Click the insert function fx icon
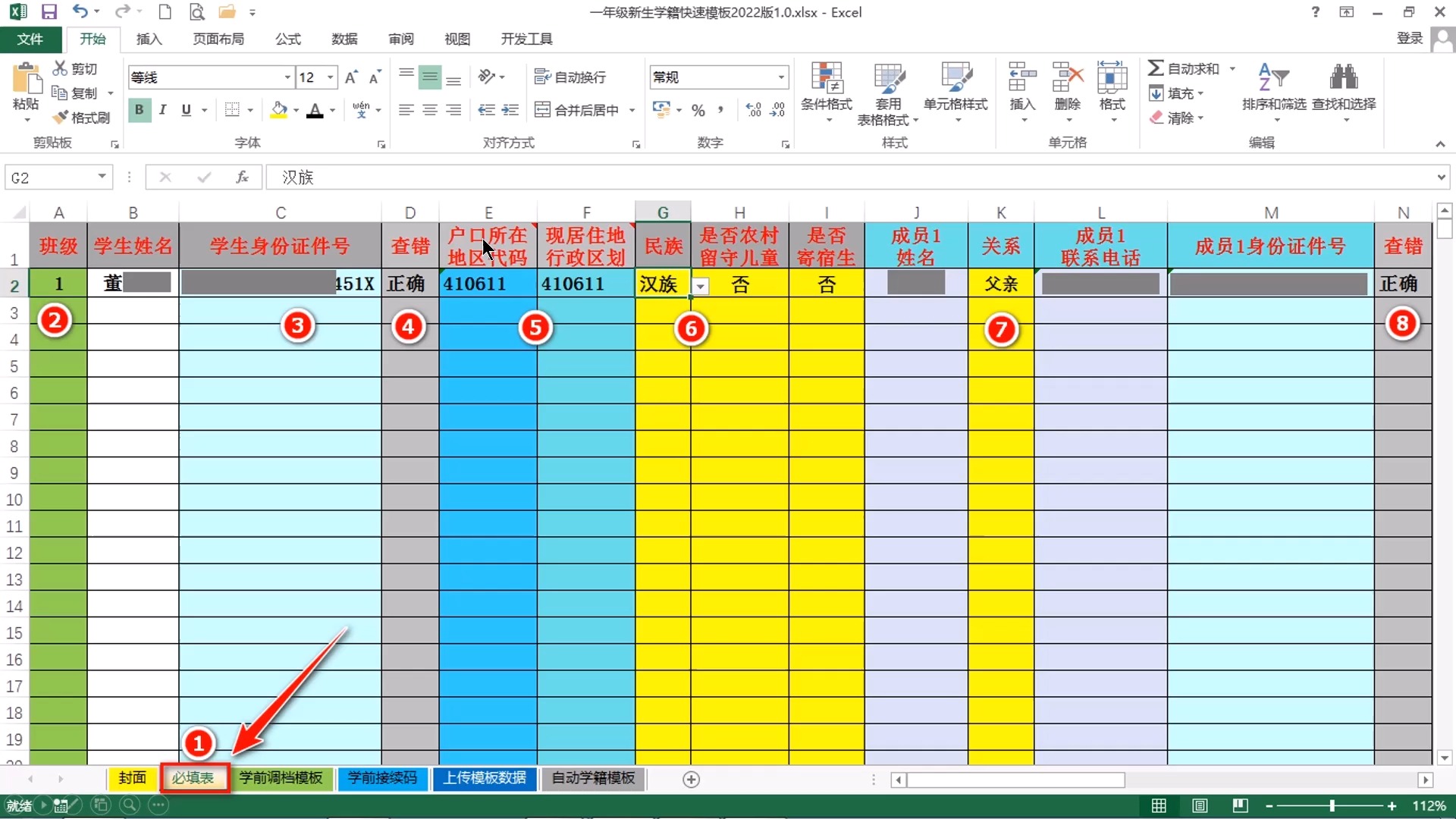Image resolution: width=1456 pixels, height=819 pixels. pos(242,177)
